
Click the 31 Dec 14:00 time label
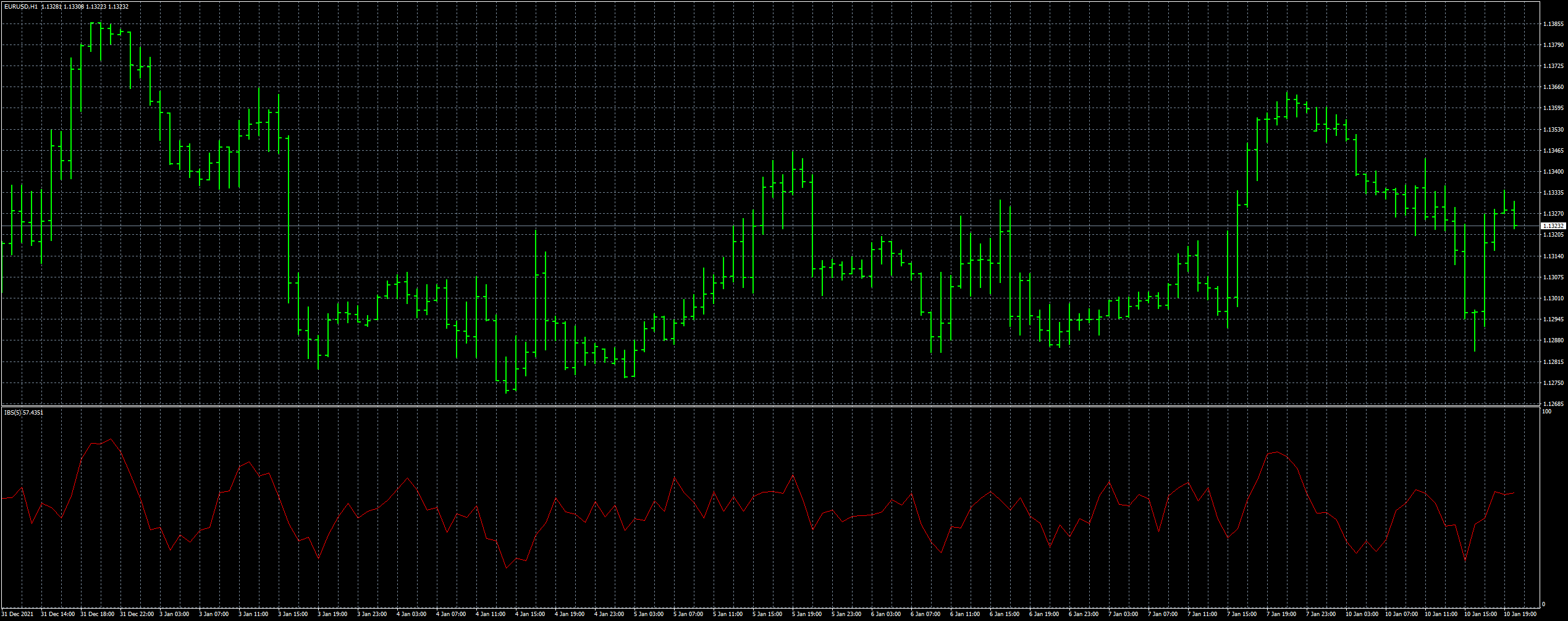pyautogui.click(x=58, y=614)
